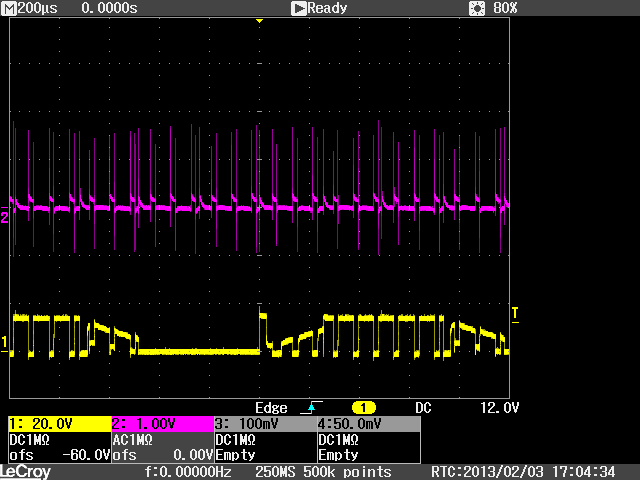Click the RTC time 17:04:34
The image size is (640, 480).
(x=583, y=472)
